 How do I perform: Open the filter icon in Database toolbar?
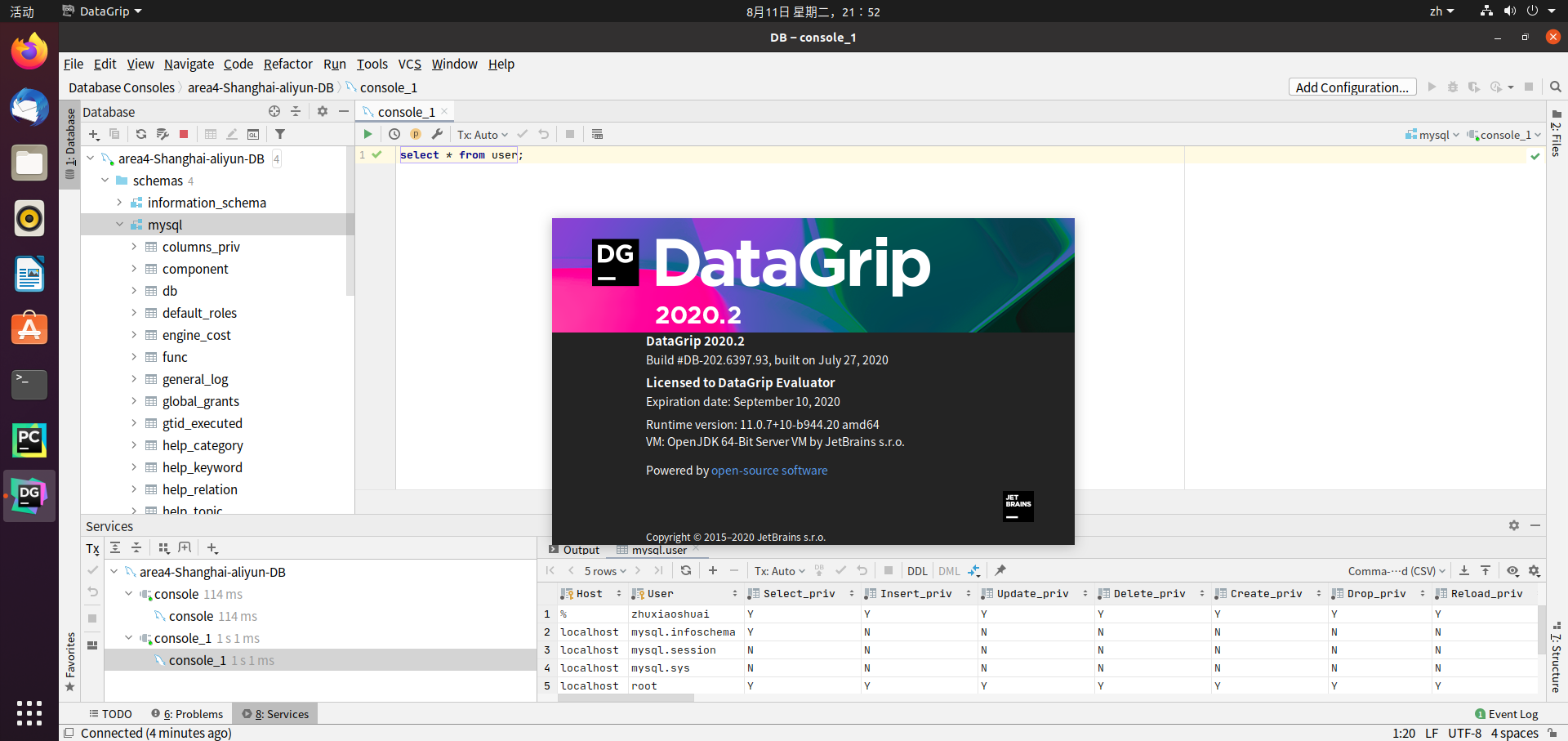pyautogui.click(x=280, y=134)
